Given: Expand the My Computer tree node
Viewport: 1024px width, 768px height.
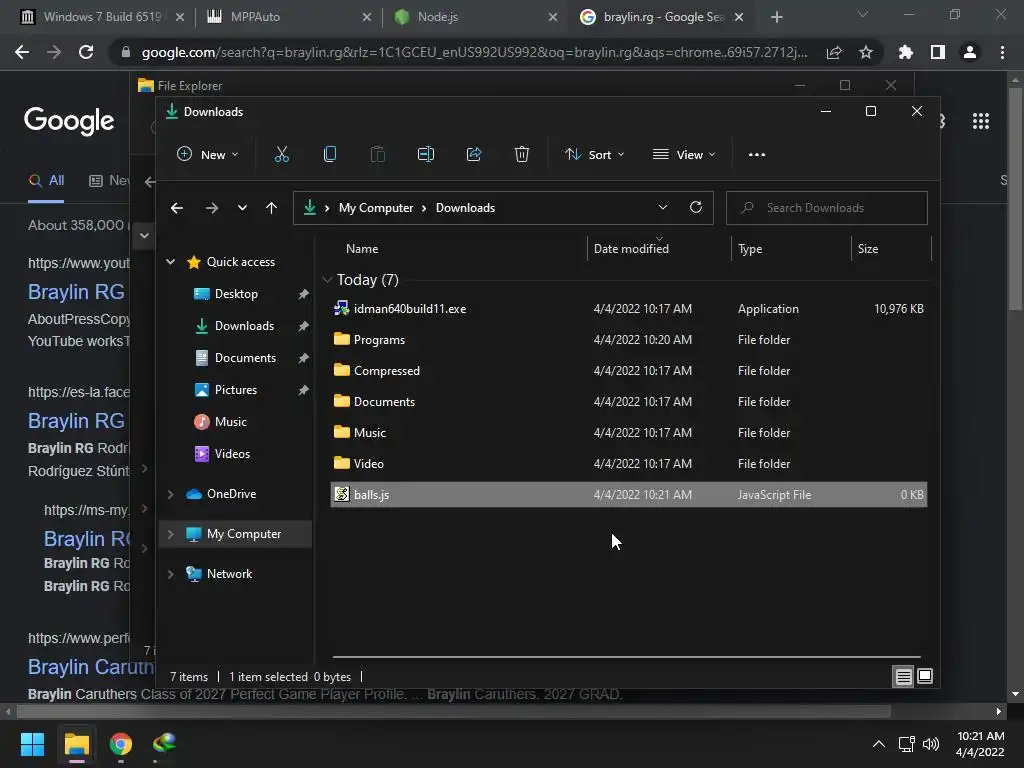Looking at the screenshot, I should tap(170, 534).
